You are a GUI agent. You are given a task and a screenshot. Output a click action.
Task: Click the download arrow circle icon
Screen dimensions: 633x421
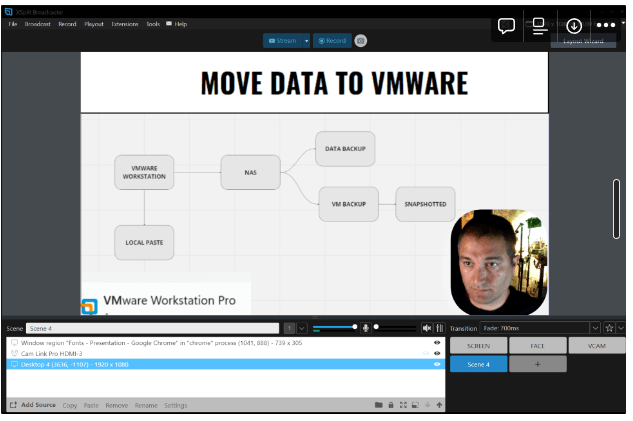point(574,26)
